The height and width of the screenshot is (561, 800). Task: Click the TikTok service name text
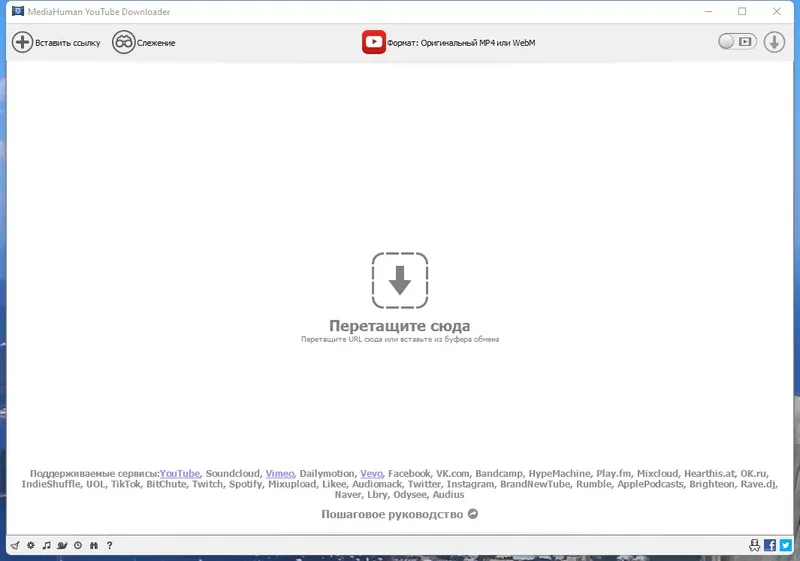coord(126,484)
